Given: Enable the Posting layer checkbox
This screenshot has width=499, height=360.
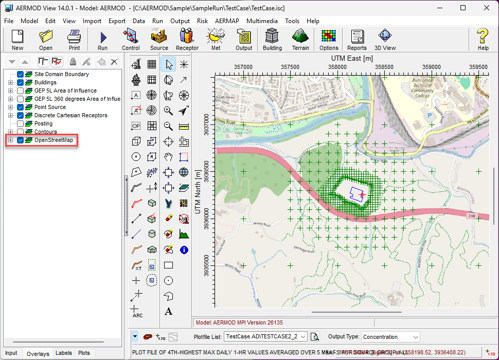Looking at the screenshot, I should click(20, 124).
